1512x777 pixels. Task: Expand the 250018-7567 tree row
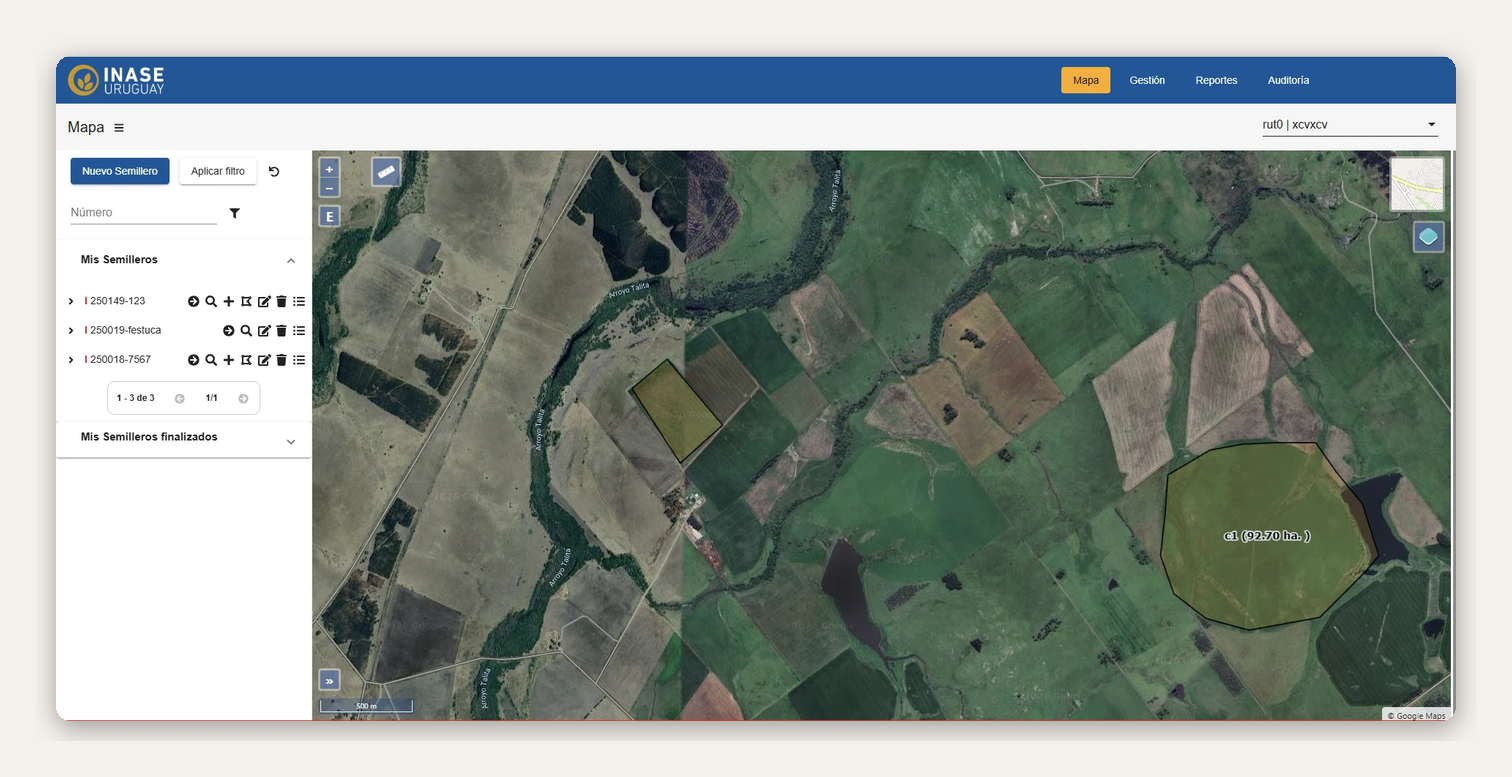(x=71, y=360)
